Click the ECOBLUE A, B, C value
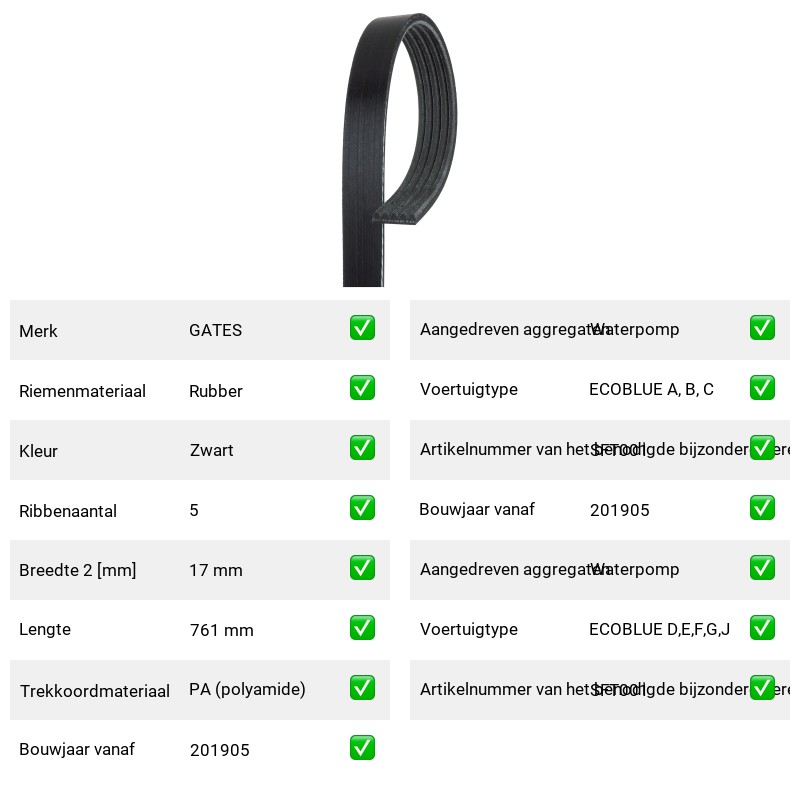 click(651, 390)
